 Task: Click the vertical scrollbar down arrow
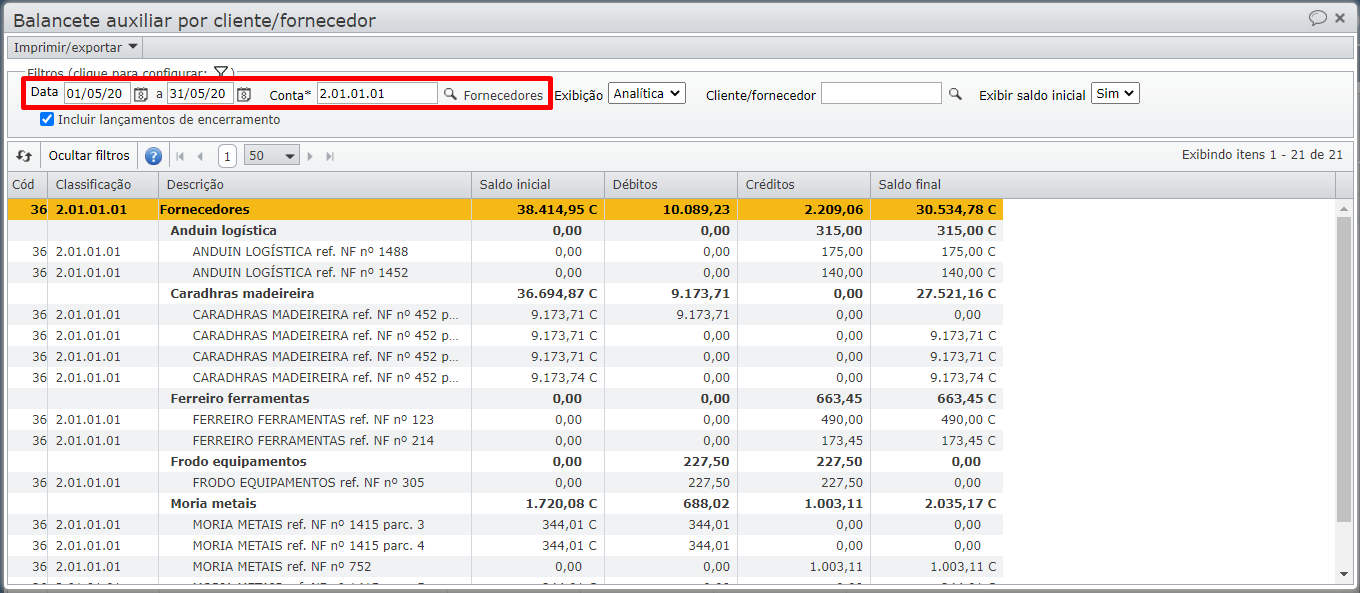tap(1344, 574)
